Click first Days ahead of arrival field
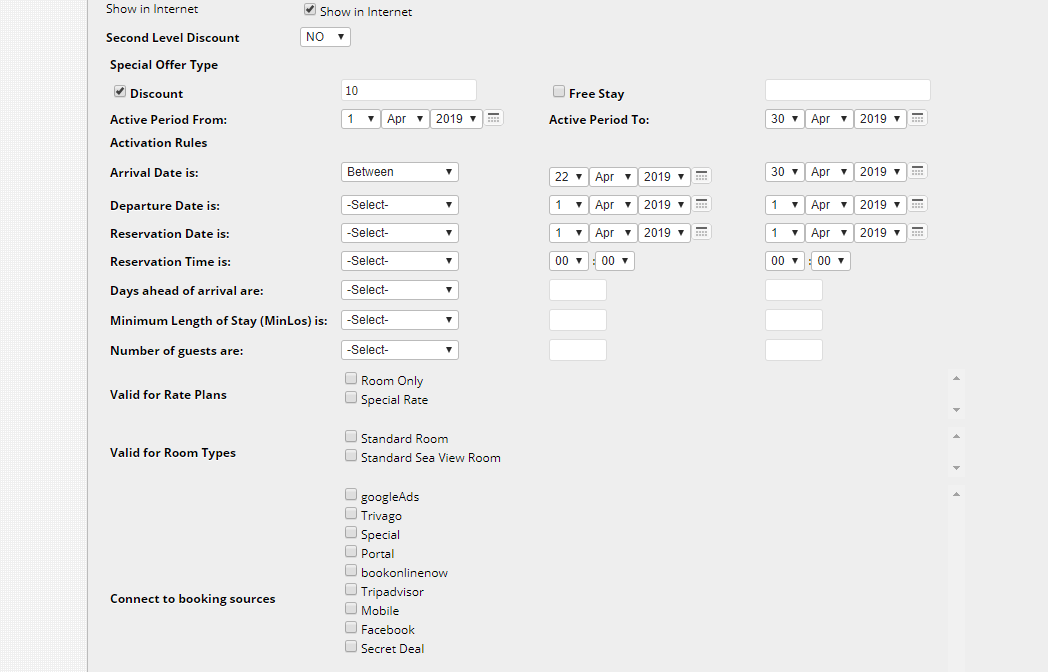The image size is (1048, 672). (x=577, y=290)
